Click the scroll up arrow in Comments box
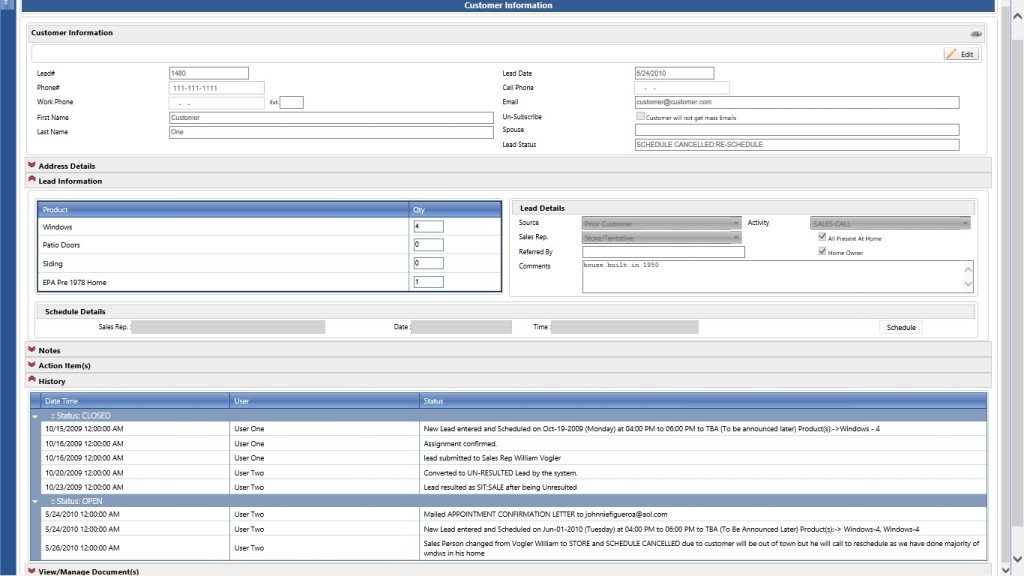Viewport: 1024px width, 576px height. [x=968, y=269]
